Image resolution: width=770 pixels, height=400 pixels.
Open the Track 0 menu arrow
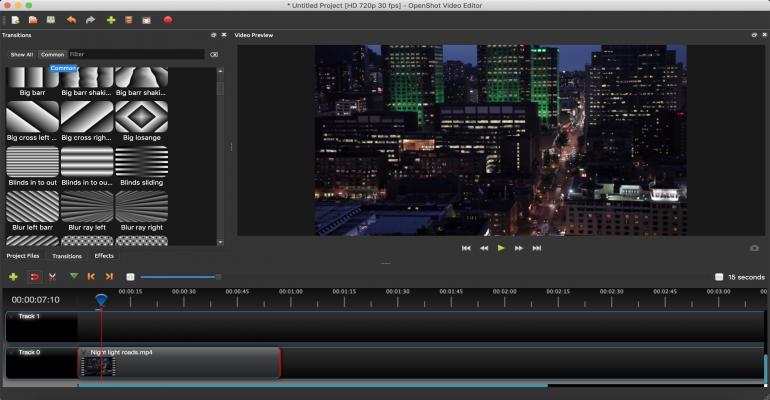click(x=11, y=352)
